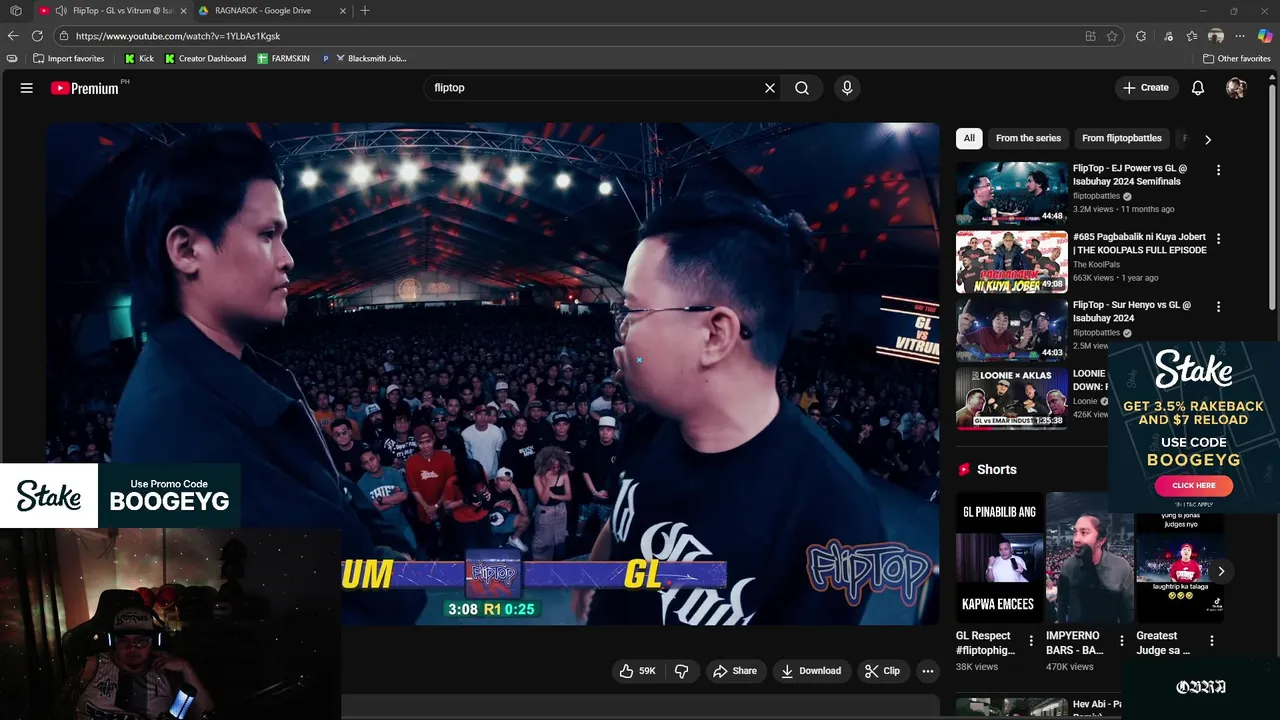Open YouTube notifications bell
Image resolution: width=1280 pixels, height=720 pixels.
point(1198,88)
